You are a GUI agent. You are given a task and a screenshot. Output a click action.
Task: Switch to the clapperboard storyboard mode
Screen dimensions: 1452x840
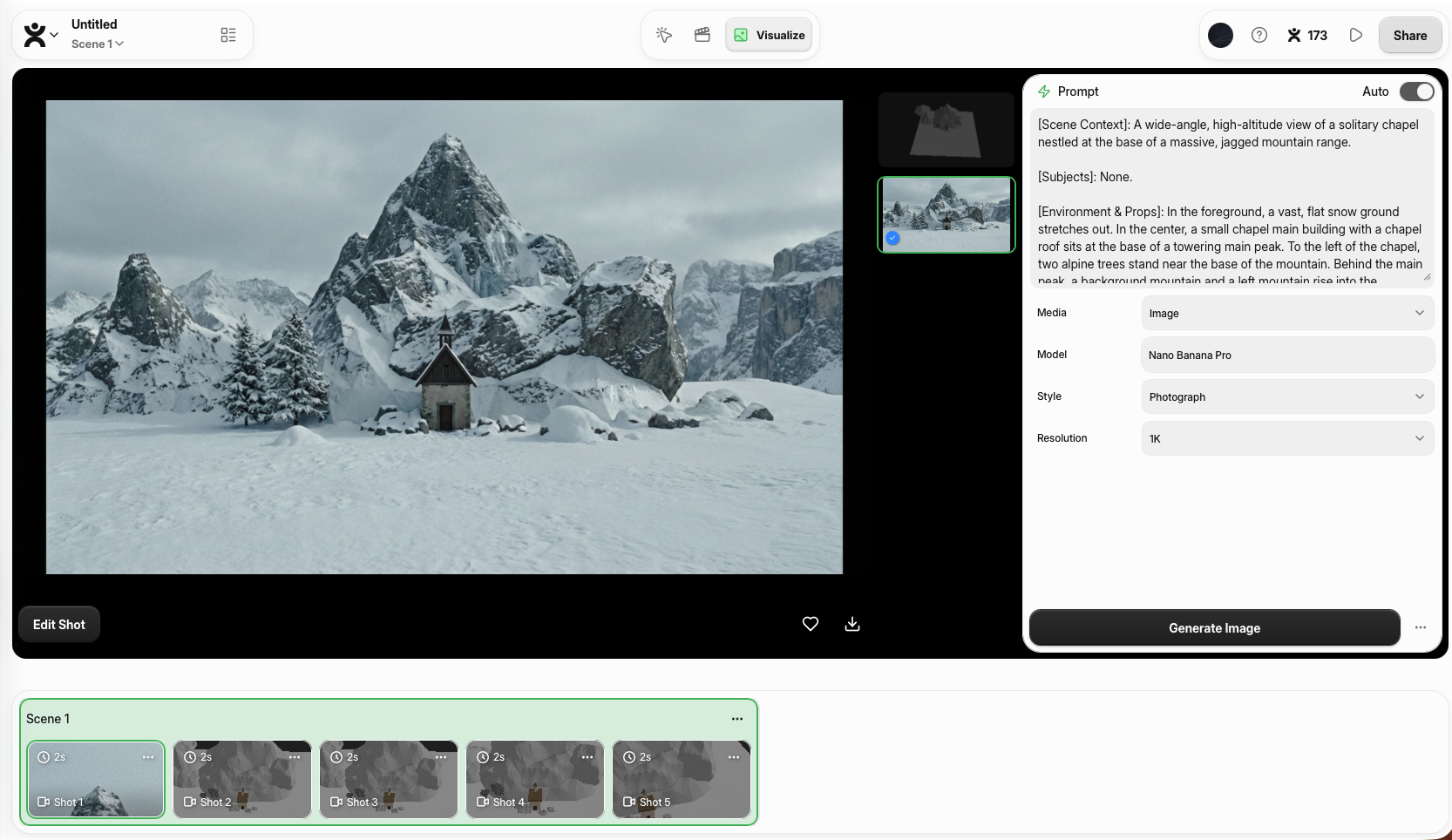point(702,35)
